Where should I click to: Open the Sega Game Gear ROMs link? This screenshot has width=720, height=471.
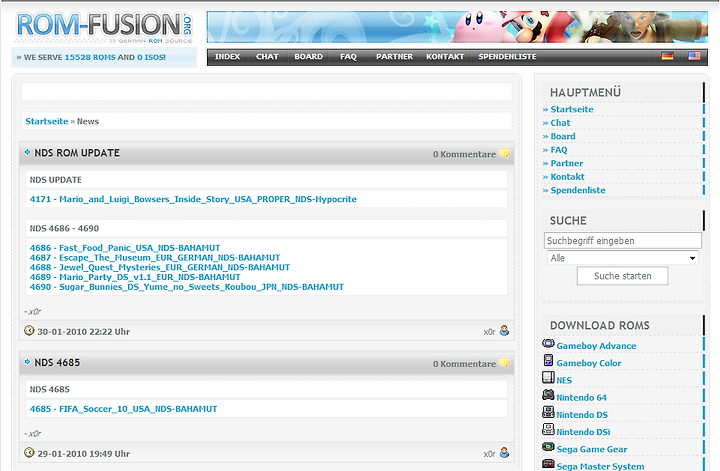[x=592, y=449]
